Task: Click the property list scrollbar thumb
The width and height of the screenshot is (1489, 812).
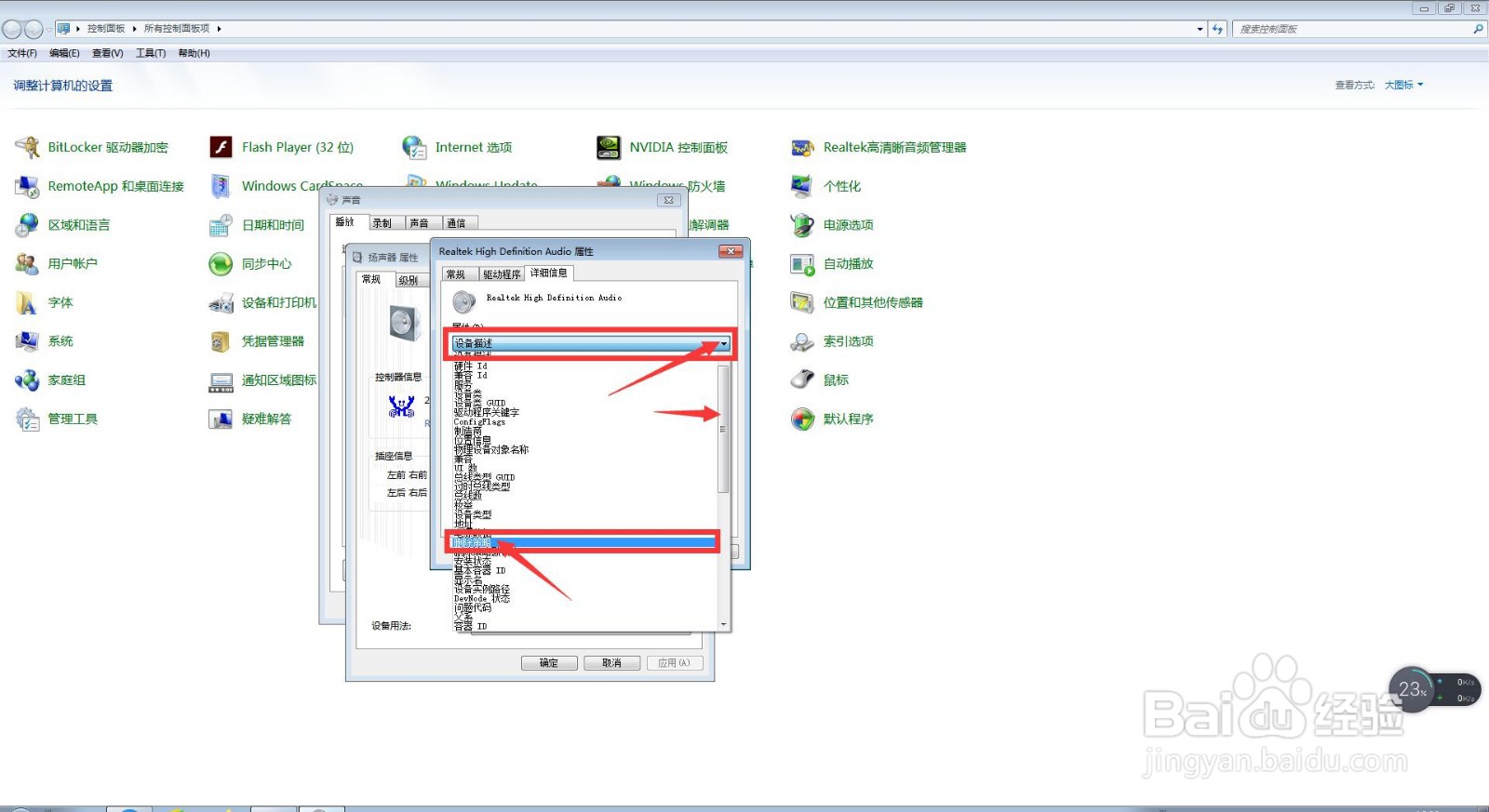Action: pyautogui.click(x=723, y=429)
